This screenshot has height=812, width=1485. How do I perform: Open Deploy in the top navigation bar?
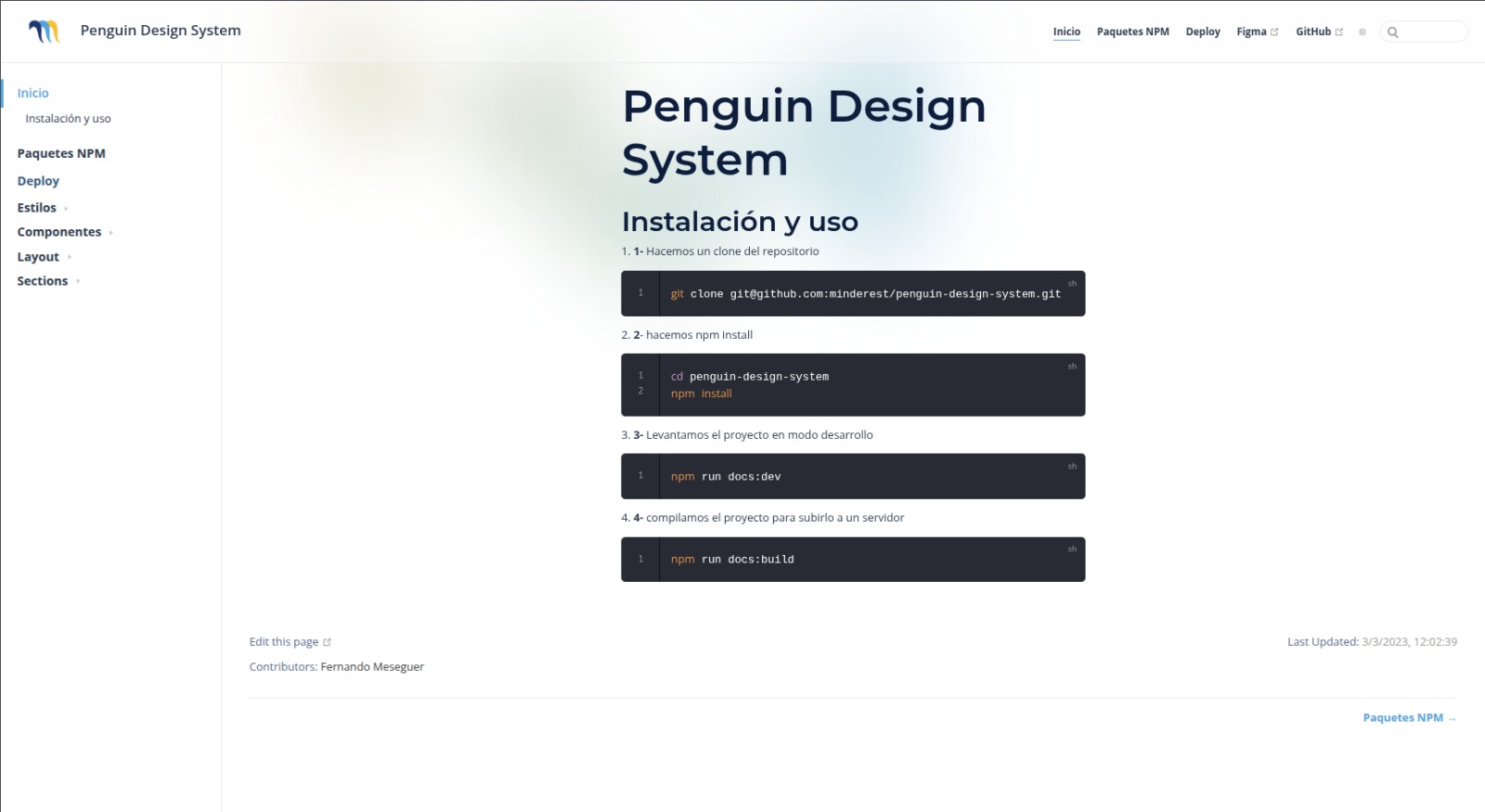pos(1203,32)
